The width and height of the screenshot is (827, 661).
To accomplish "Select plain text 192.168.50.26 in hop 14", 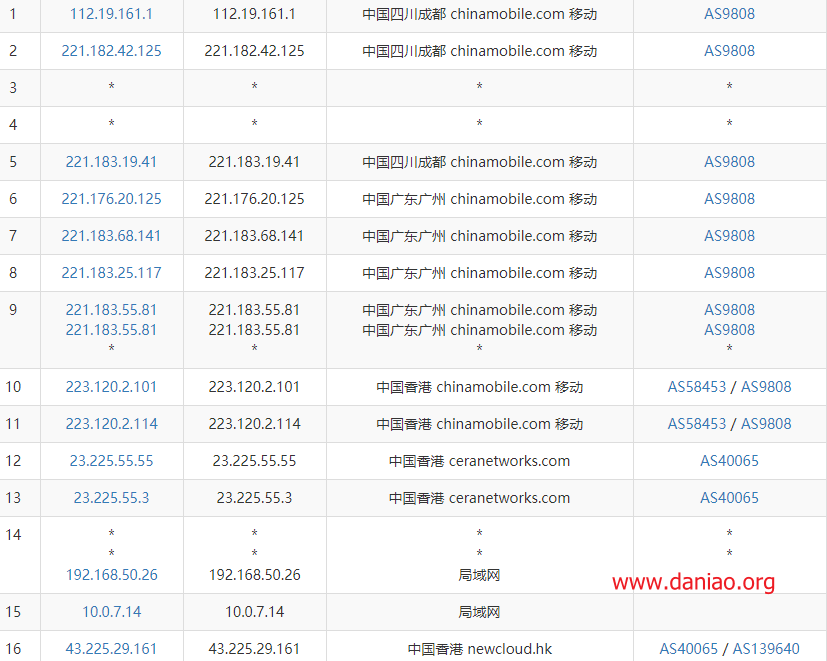I will coord(254,575).
